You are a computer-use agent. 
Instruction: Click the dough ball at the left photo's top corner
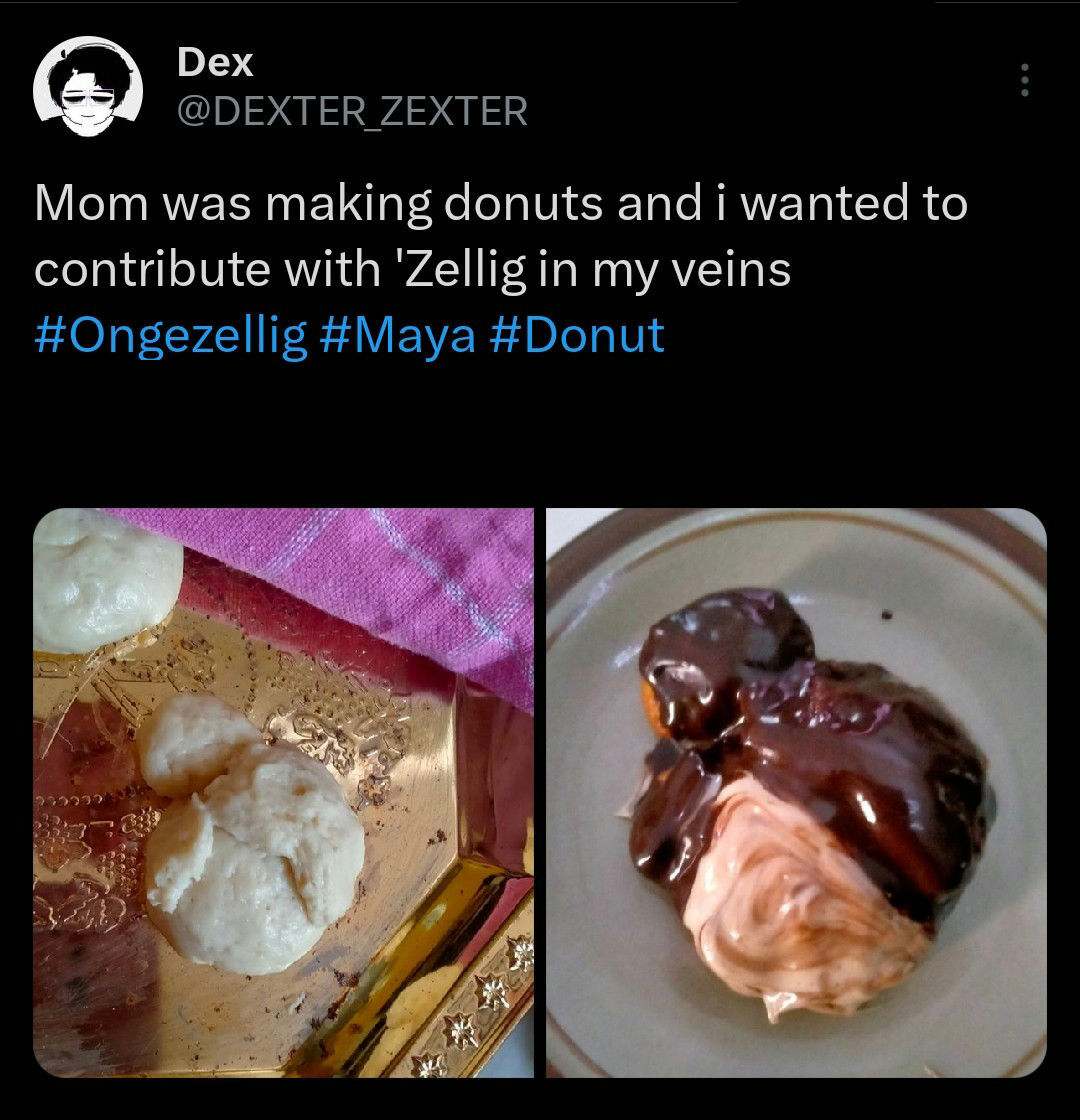pos(100,578)
